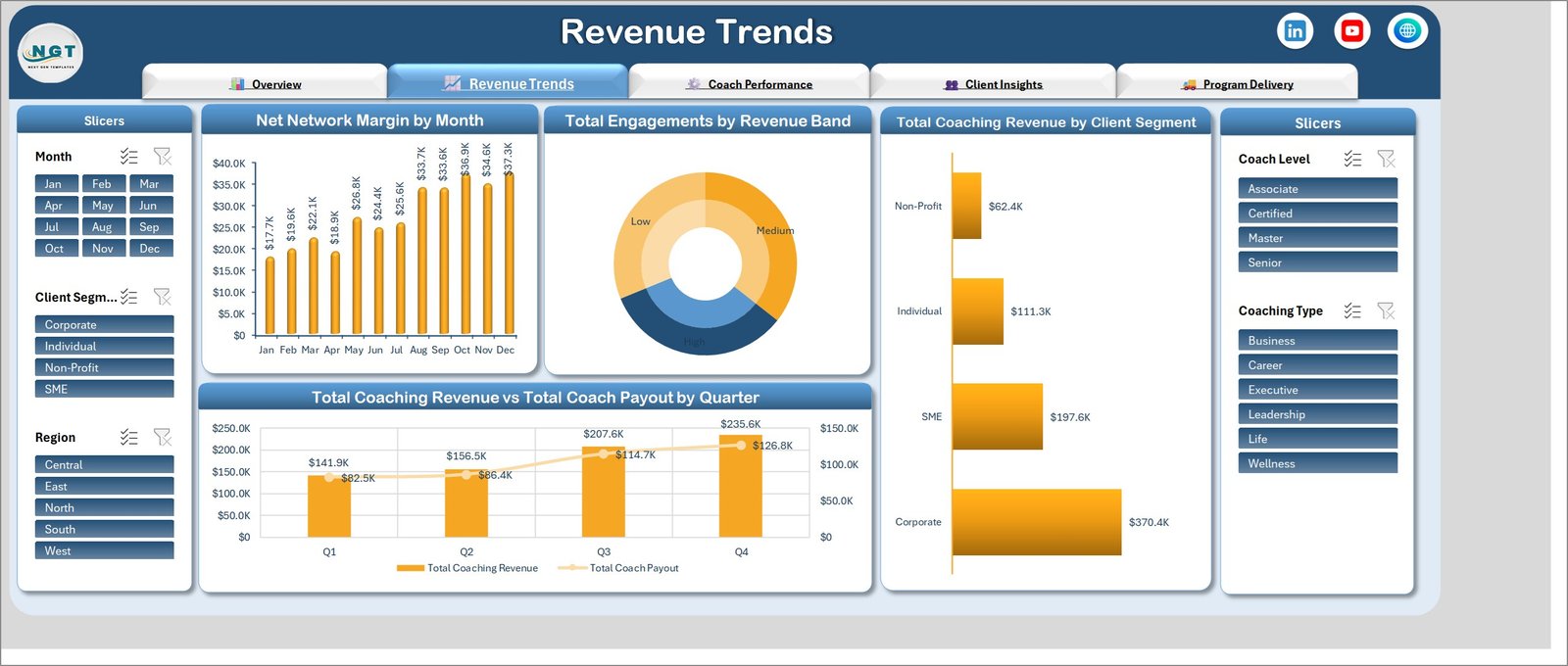
Task: Switch to the Coach Performance tab
Action: point(750,82)
